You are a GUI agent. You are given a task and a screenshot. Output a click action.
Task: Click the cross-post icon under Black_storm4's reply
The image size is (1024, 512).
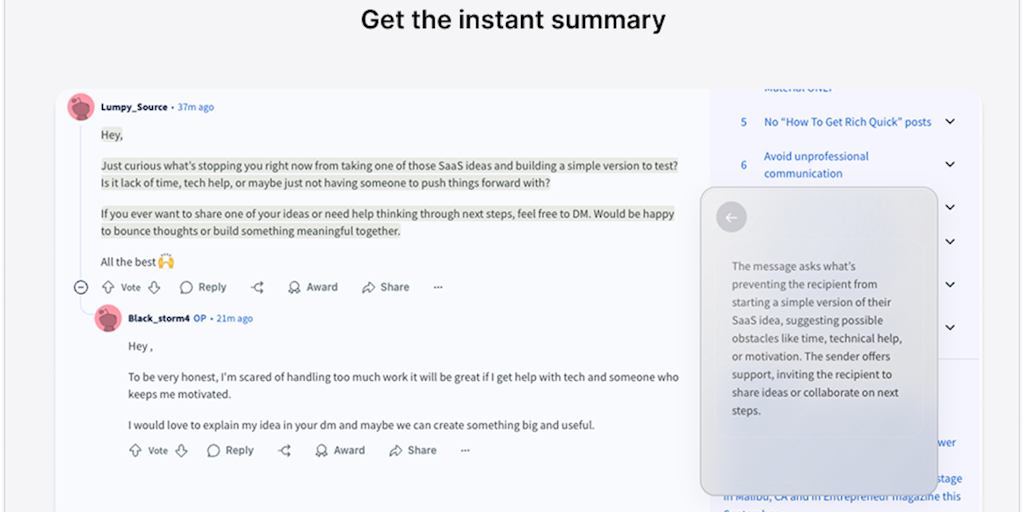coord(284,450)
